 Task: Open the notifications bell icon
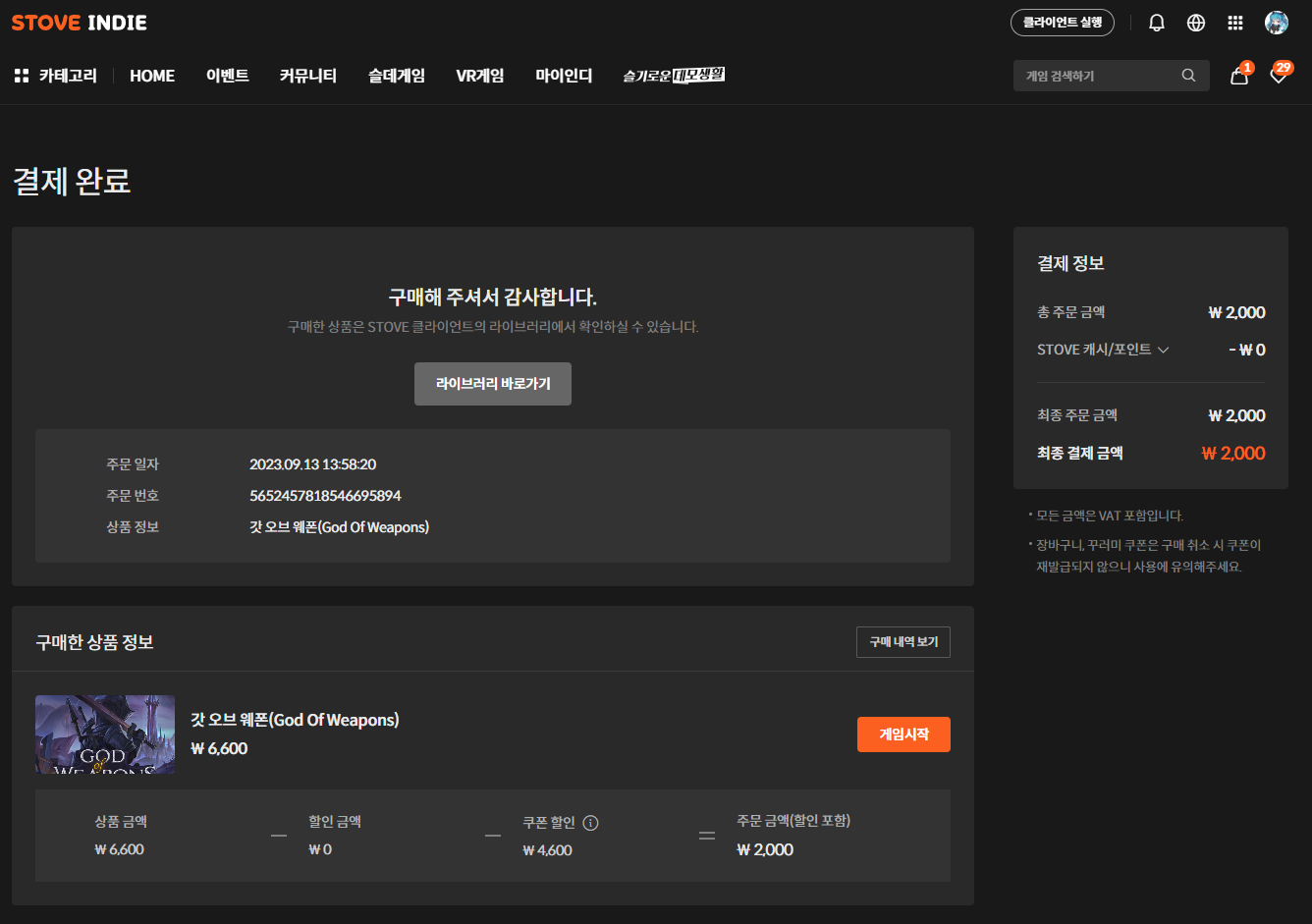click(1157, 23)
